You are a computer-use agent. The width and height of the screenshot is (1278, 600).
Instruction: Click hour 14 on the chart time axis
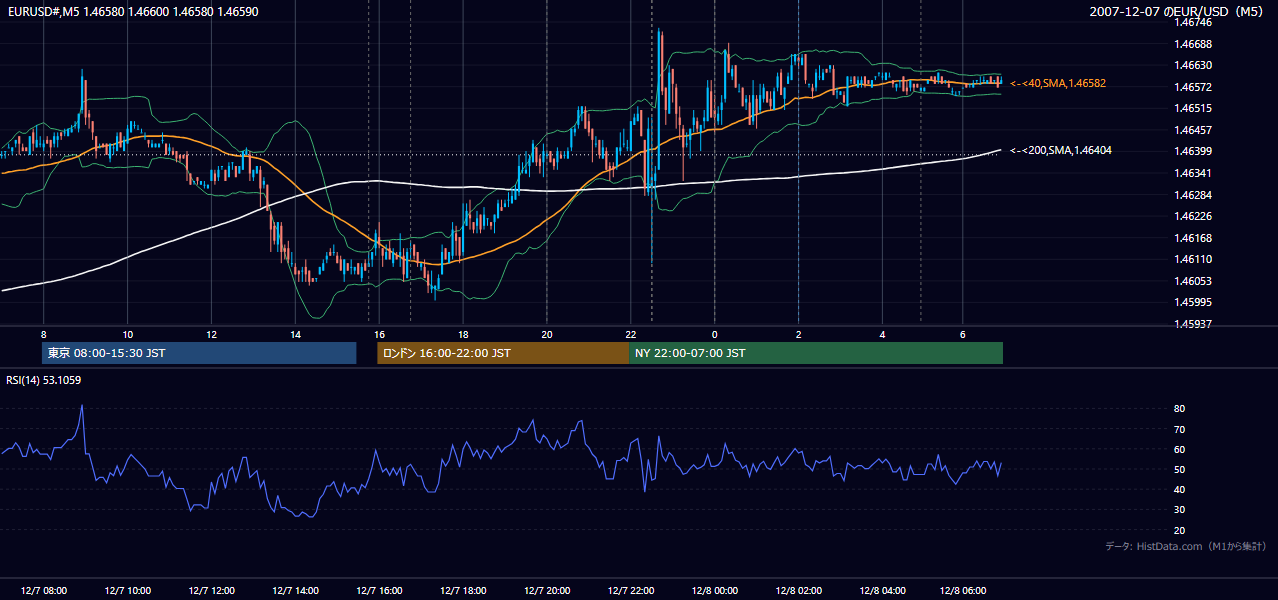click(295, 334)
